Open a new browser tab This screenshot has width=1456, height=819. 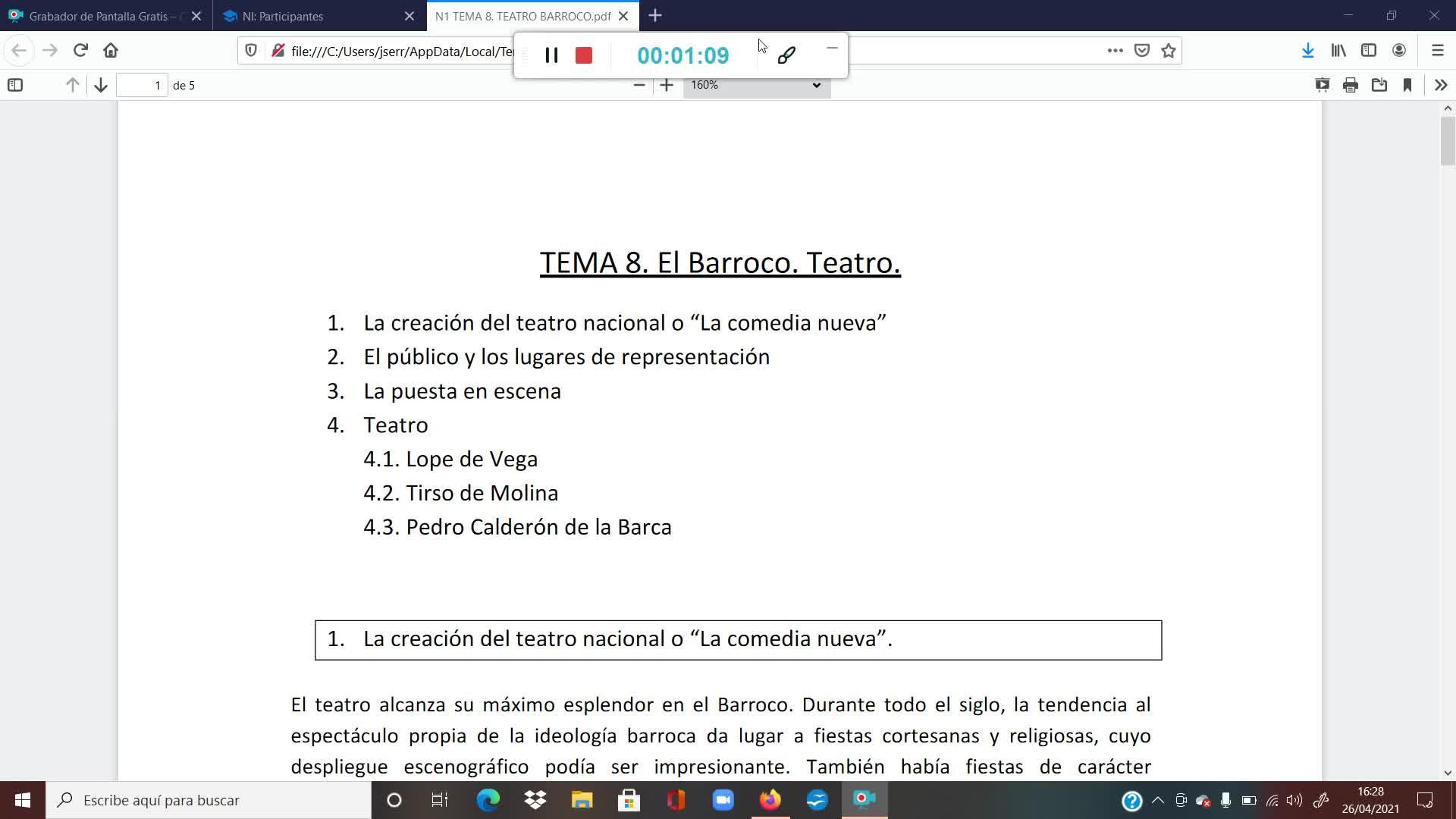pyautogui.click(x=655, y=16)
